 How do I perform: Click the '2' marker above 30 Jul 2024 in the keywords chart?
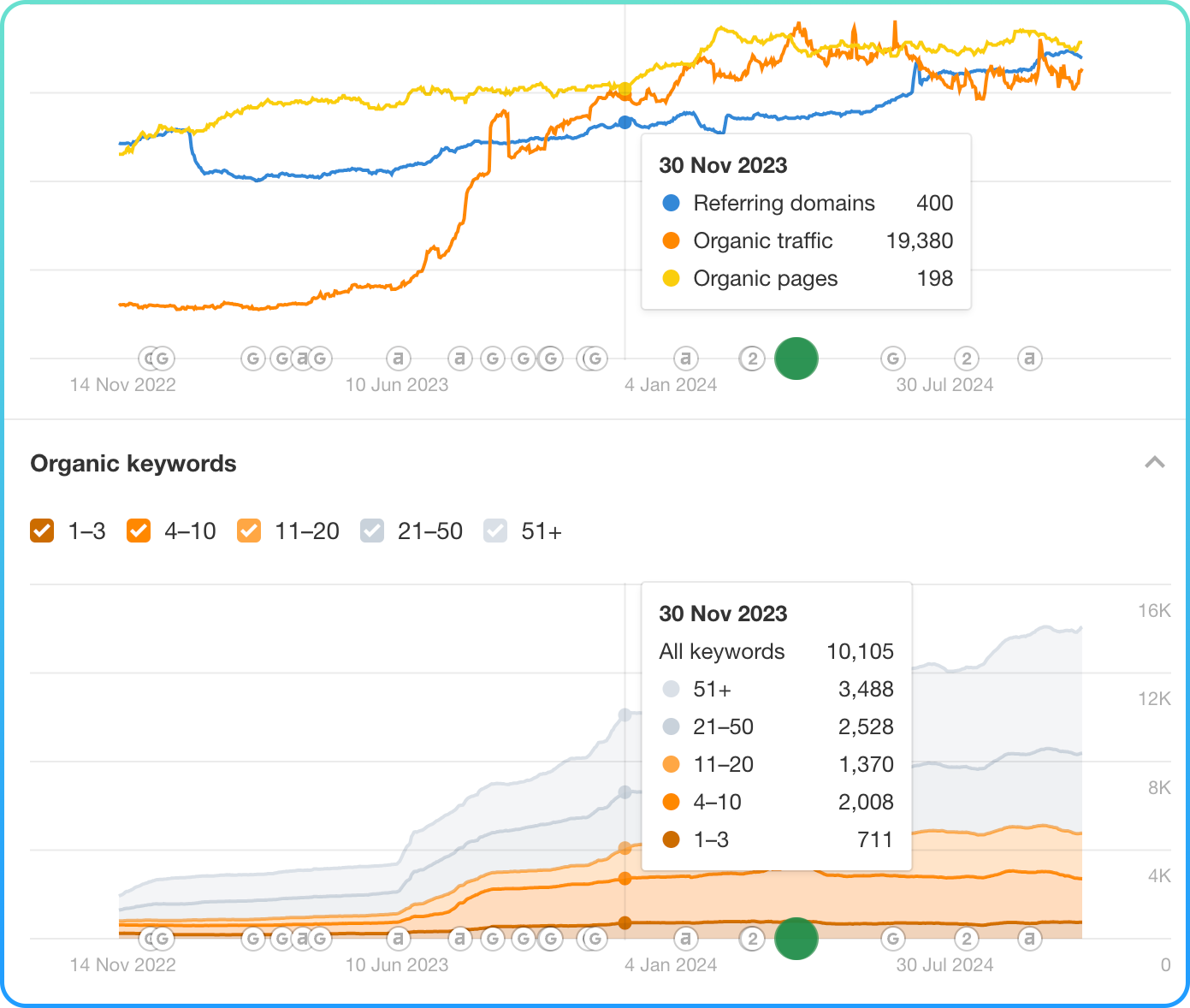click(x=966, y=939)
